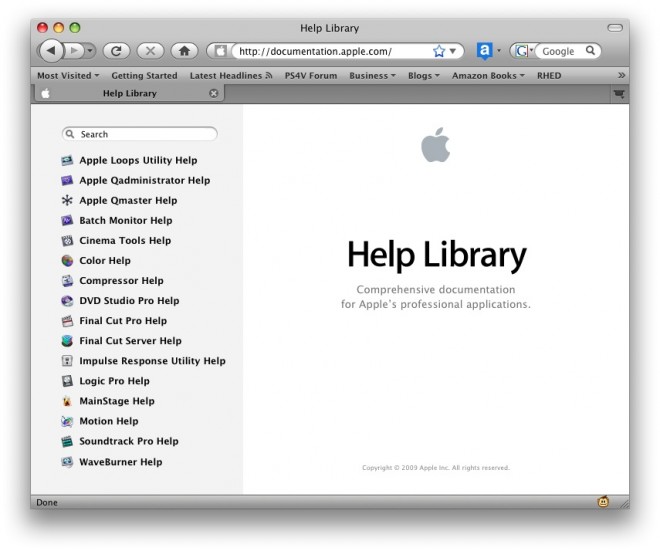Click the DVD Studio Pro icon

point(67,301)
